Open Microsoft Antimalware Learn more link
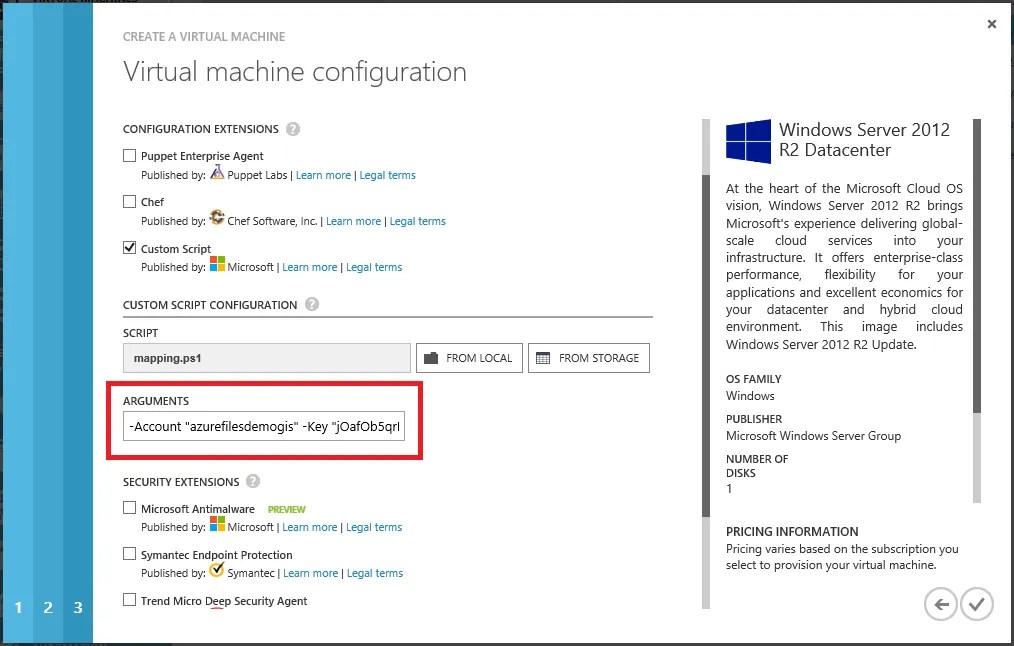Viewport: 1014px width, 646px height. click(x=310, y=527)
